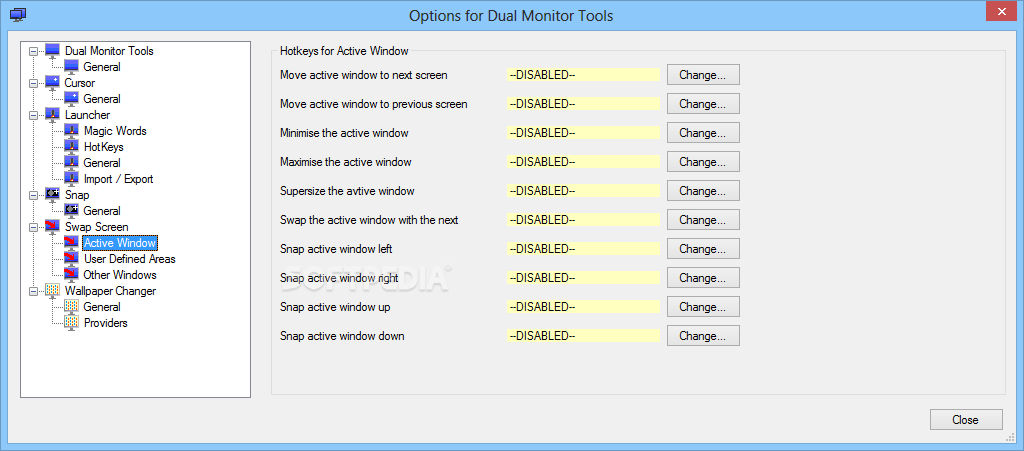
Task: Open the Other Windows page
Action: click(x=120, y=275)
